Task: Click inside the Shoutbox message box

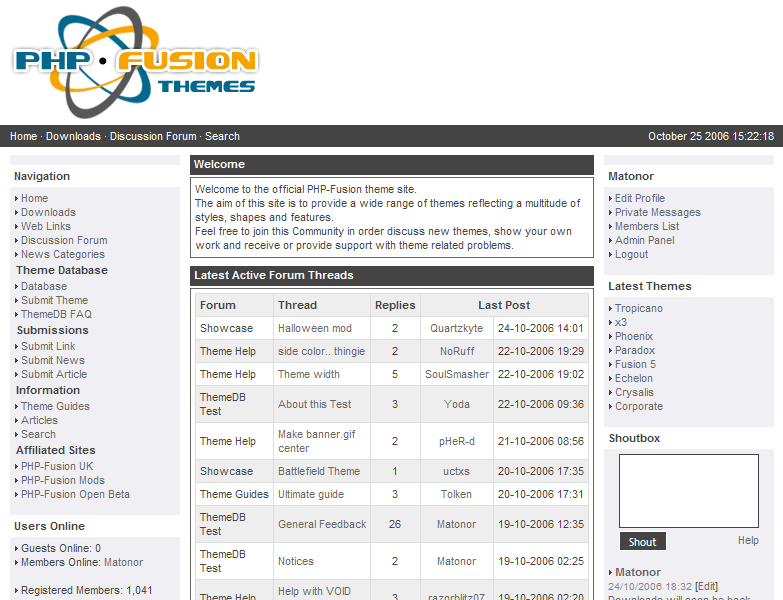Action: [x=689, y=491]
